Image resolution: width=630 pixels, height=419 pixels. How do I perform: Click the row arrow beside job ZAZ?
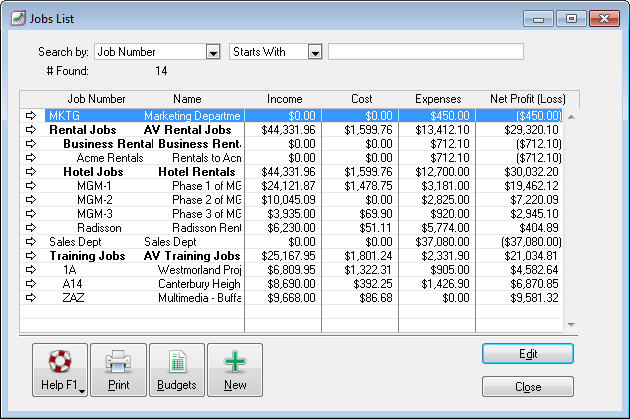pos(31,298)
